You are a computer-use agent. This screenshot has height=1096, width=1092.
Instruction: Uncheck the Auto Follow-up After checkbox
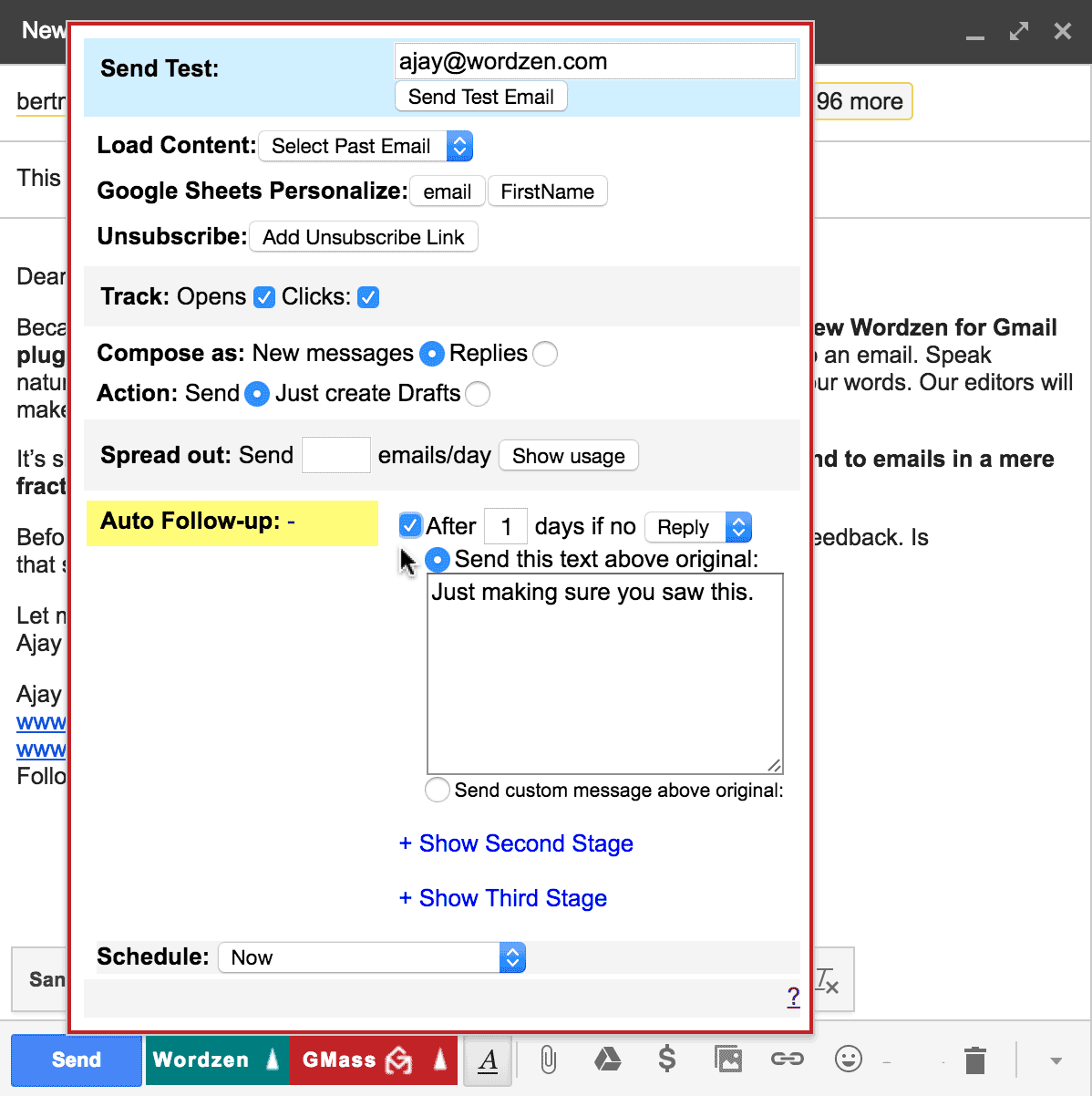(x=410, y=525)
